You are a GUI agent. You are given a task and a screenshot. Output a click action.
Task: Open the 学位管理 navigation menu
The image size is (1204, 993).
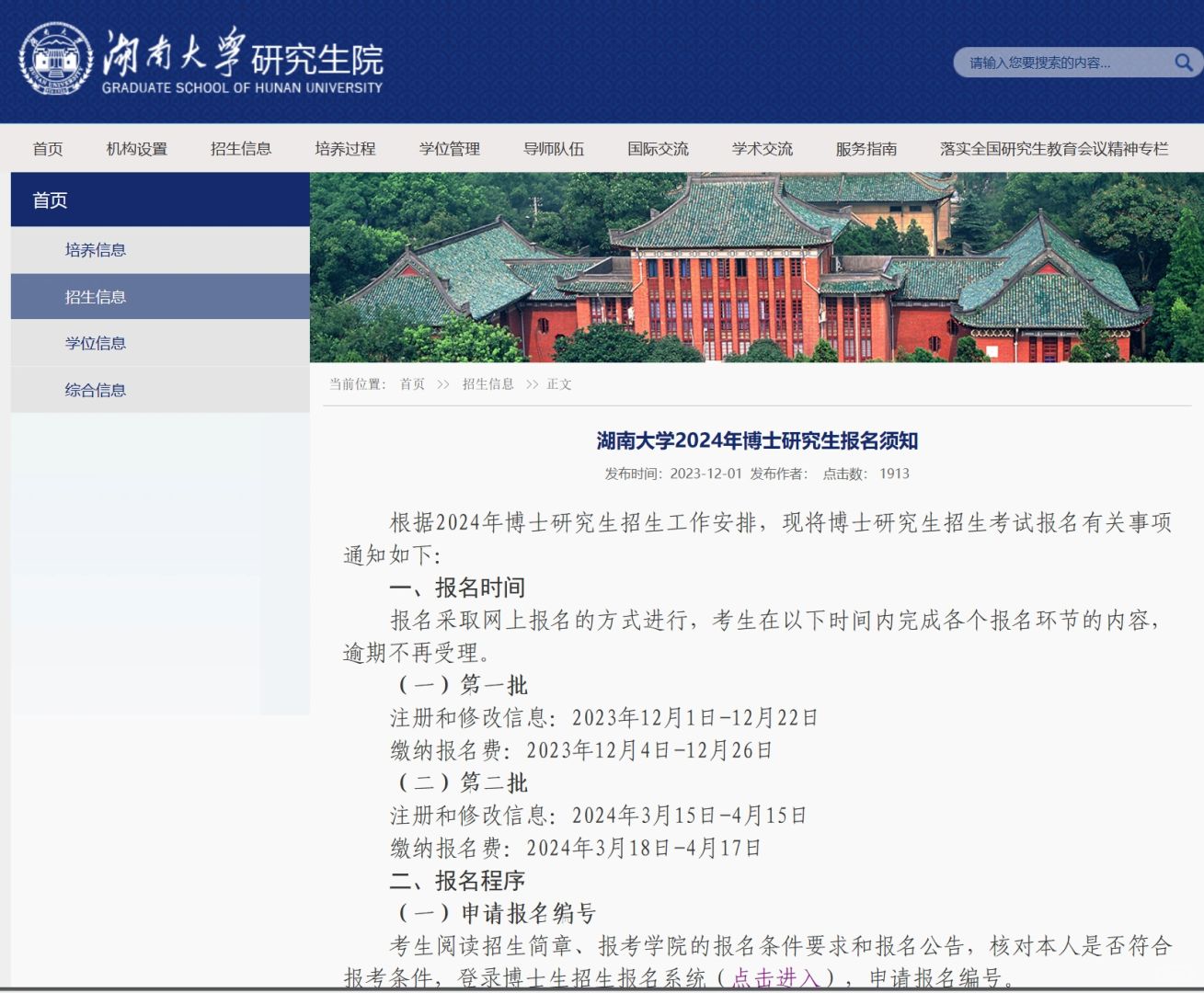[450, 149]
